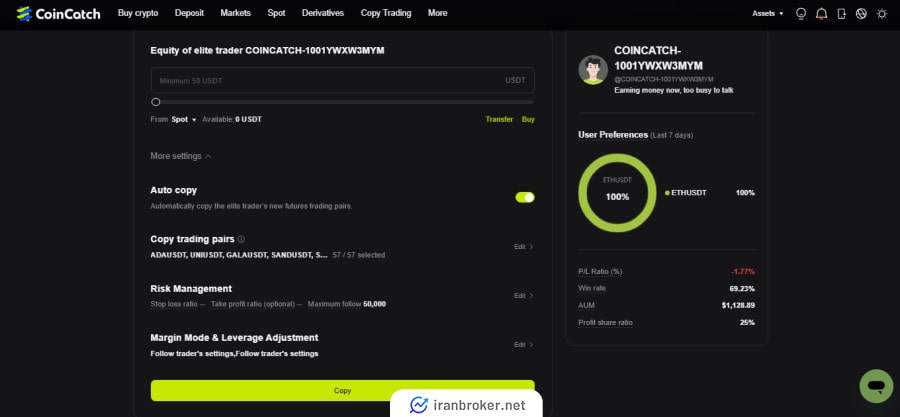Open the CoinCatch logo home link
This screenshot has width=900, height=417.
59,13
